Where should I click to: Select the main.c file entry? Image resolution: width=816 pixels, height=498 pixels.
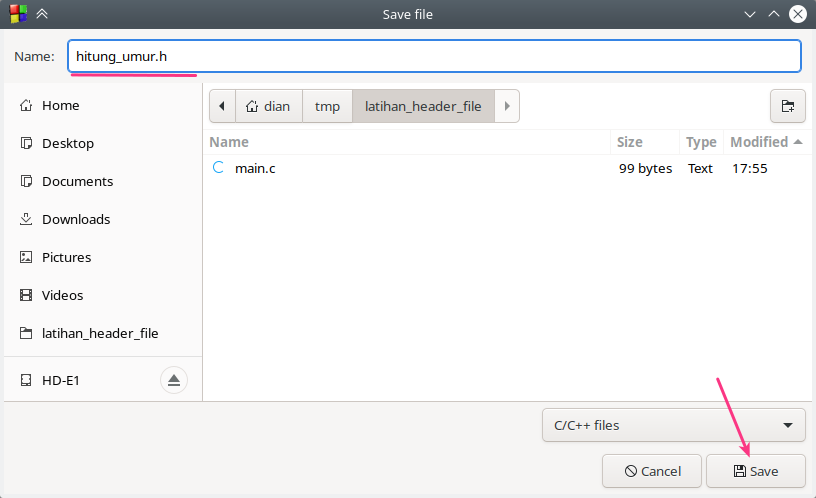click(x=255, y=169)
